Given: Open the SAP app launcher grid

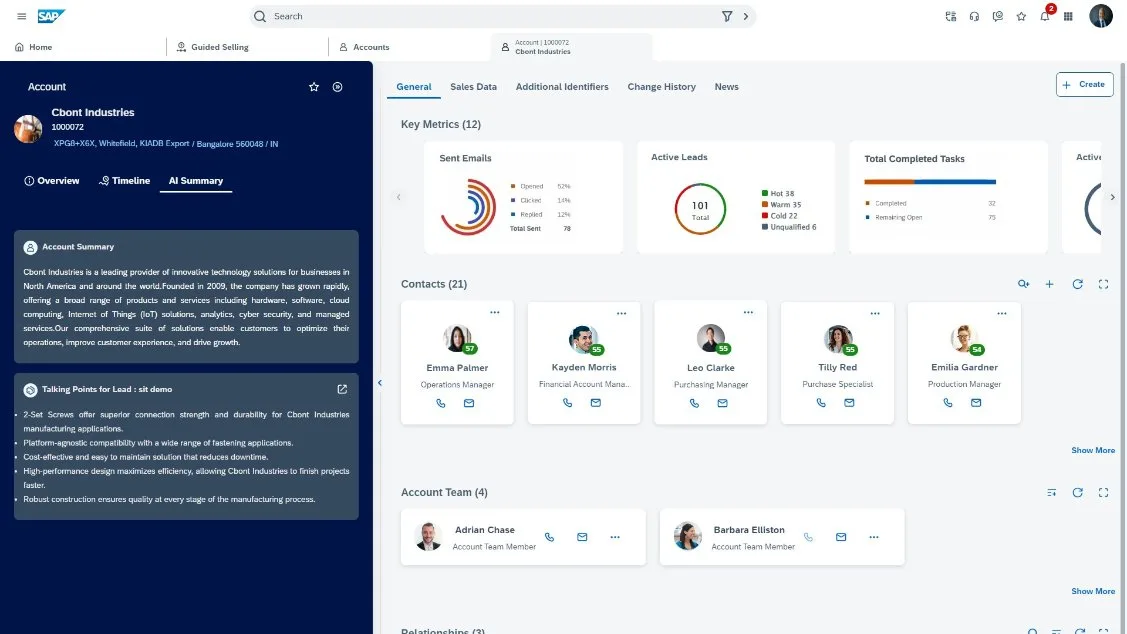Looking at the screenshot, I should (x=1066, y=16).
